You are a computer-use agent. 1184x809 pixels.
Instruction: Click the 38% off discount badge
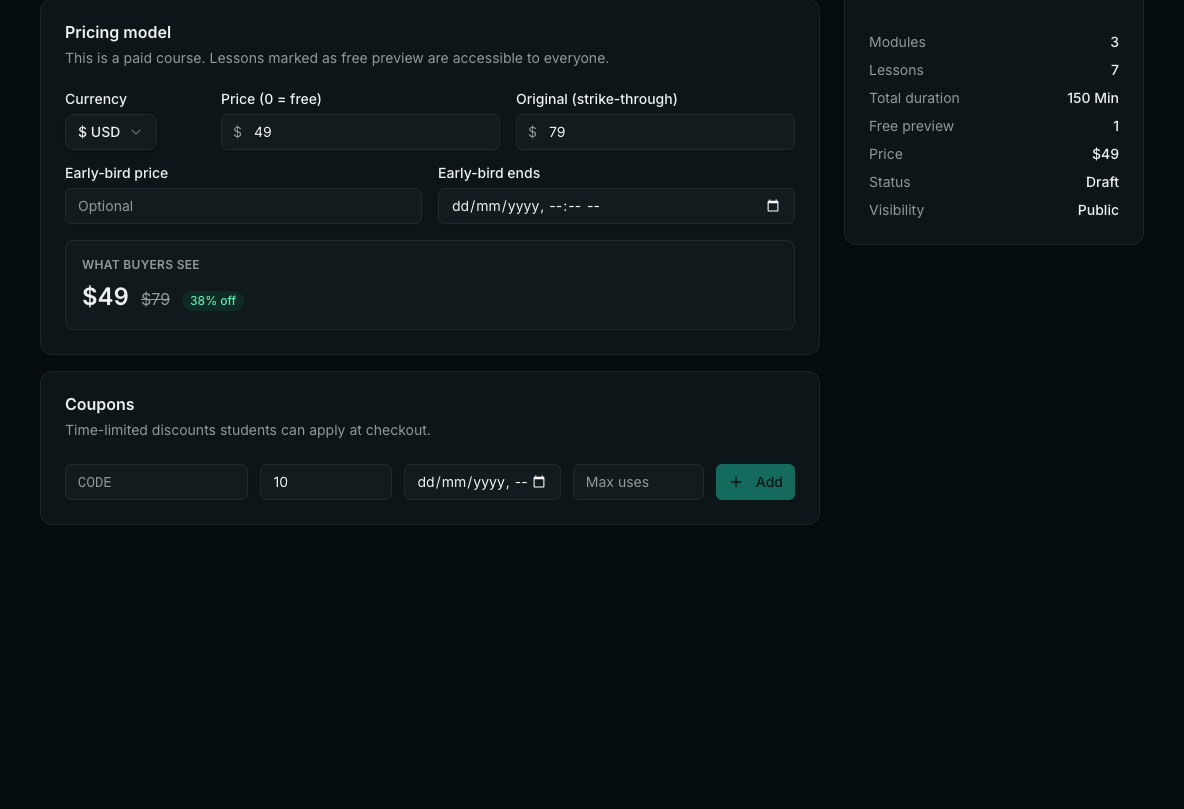click(213, 301)
